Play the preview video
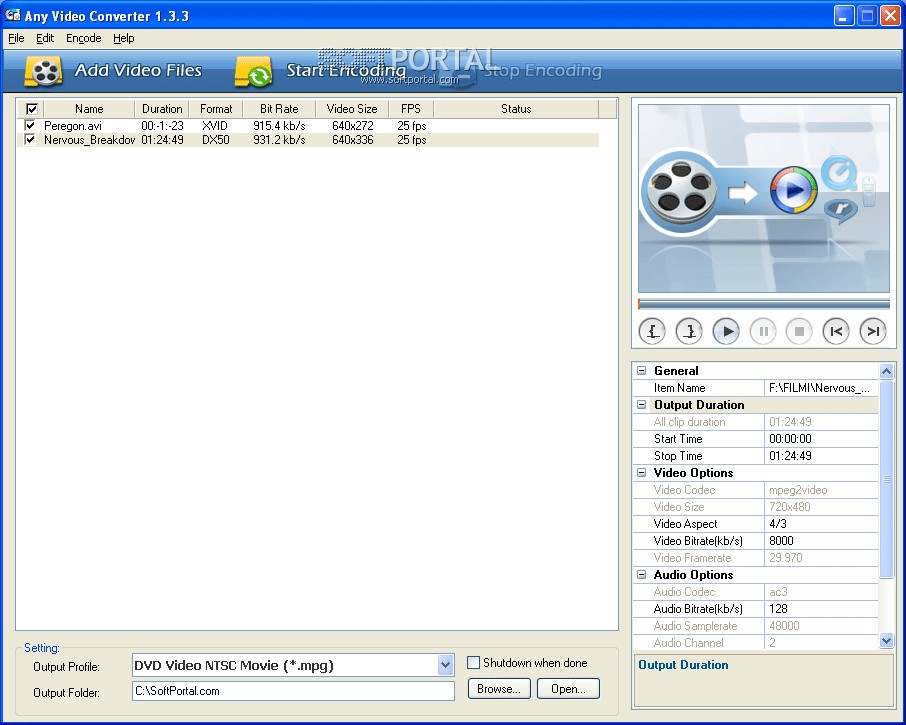 pos(726,332)
